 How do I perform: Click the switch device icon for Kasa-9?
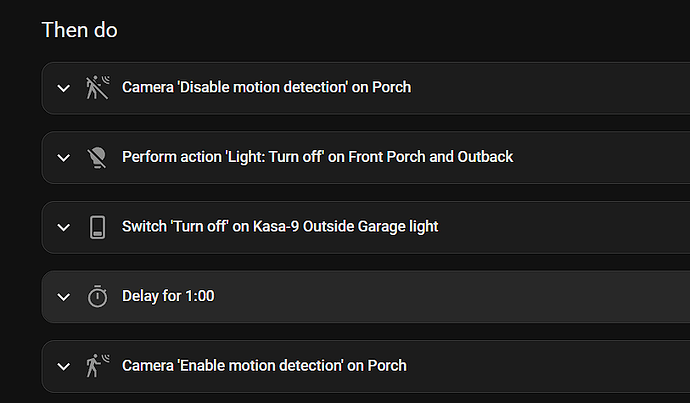(97, 227)
